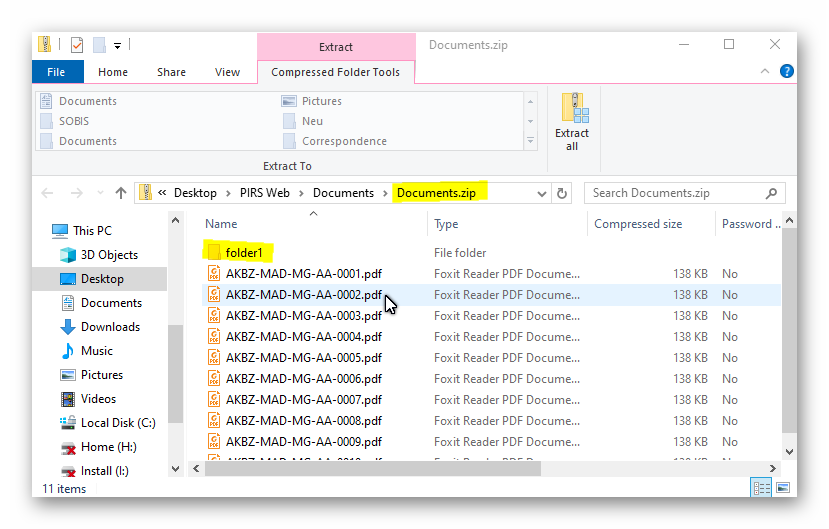Viewport: 829px width, 529px height.
Task: Select the Install (I:) network drive
Action: click(x=94, y=471)
